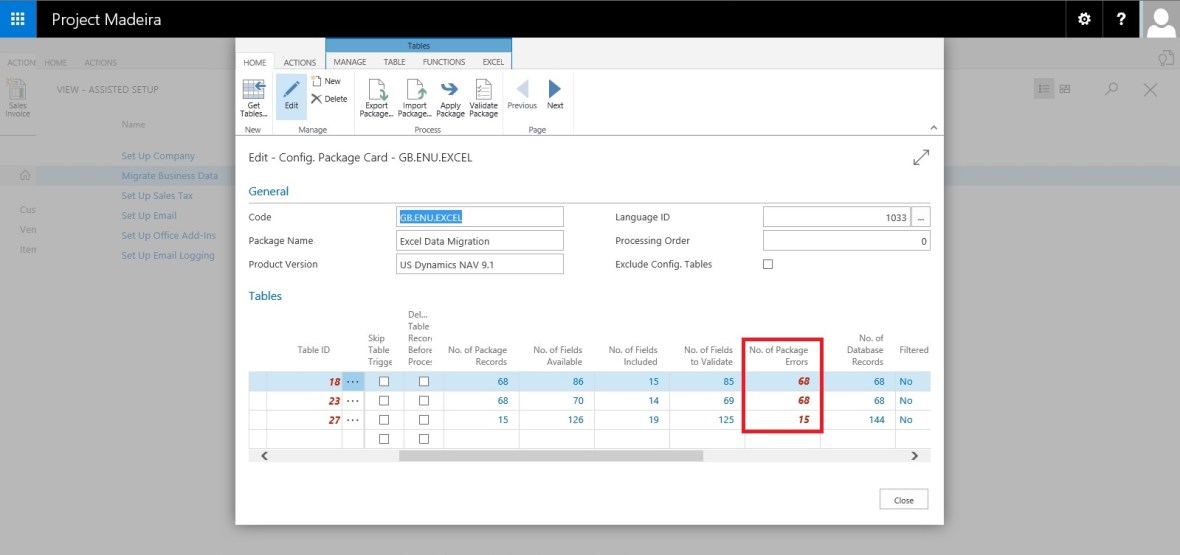Check Delete Table Records for table 23
This screenshot has height=555, width=1180.
coord(424,401)
